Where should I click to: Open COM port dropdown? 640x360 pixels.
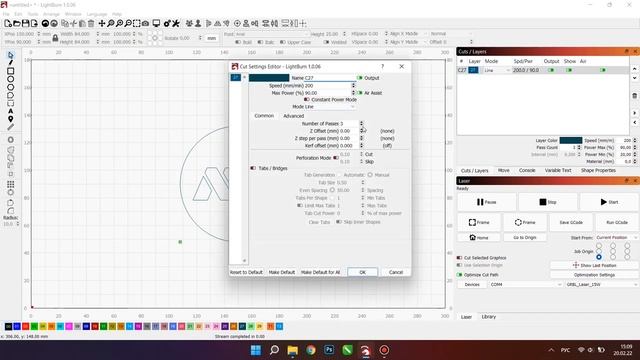(x=526, y=284)
